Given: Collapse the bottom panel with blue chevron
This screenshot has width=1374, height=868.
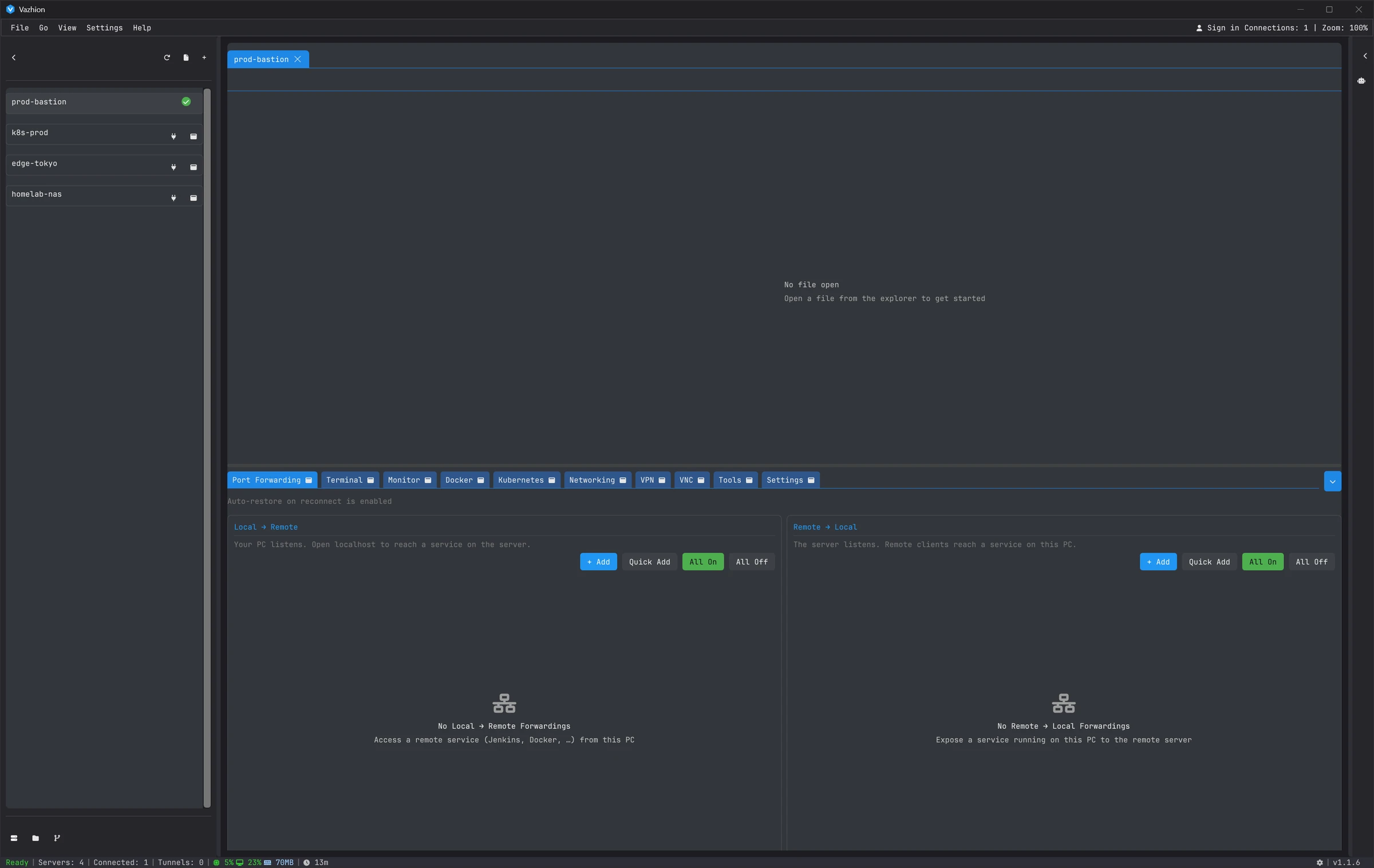Looking at the screenshot, I should 1332,481.
